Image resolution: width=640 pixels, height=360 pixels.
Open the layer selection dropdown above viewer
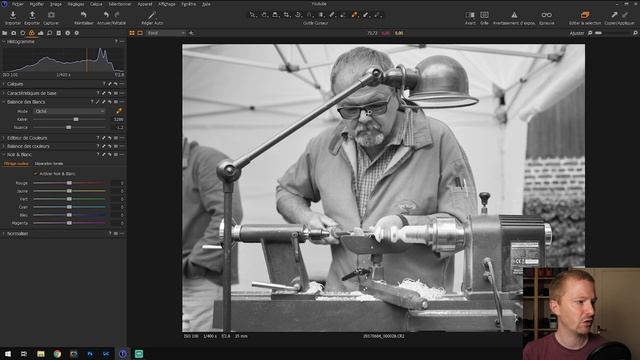(166, 33)
